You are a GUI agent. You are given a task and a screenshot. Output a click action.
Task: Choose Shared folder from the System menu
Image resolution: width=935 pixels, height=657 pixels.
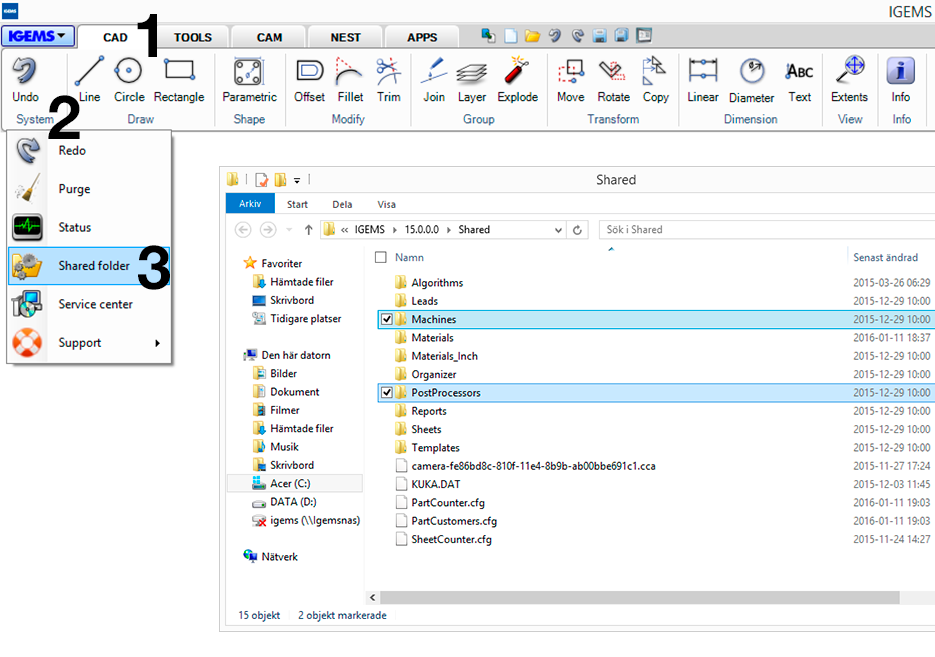(x=89, y=266)
